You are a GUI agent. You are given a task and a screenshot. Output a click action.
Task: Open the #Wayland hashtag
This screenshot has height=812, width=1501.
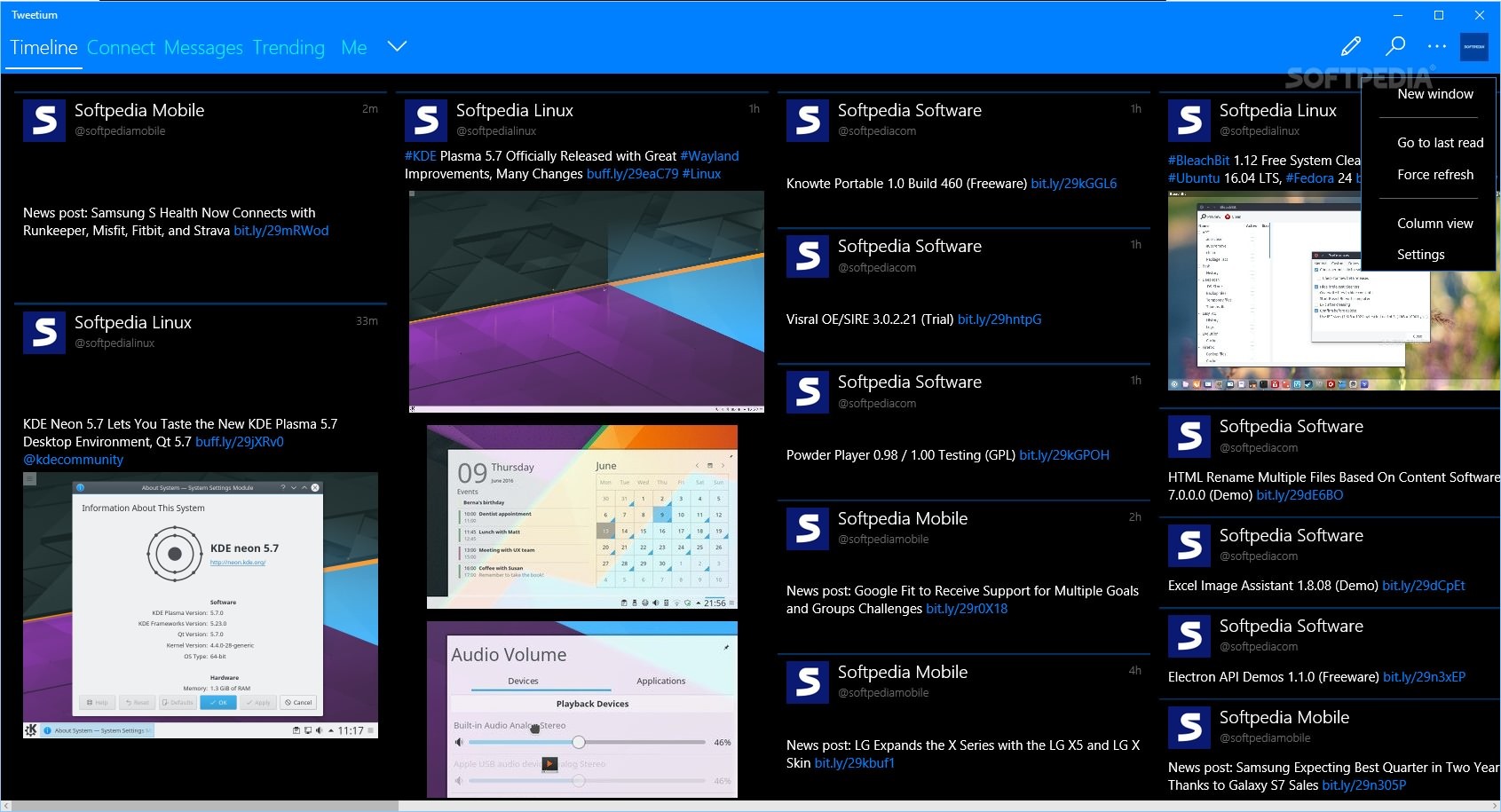709,156
